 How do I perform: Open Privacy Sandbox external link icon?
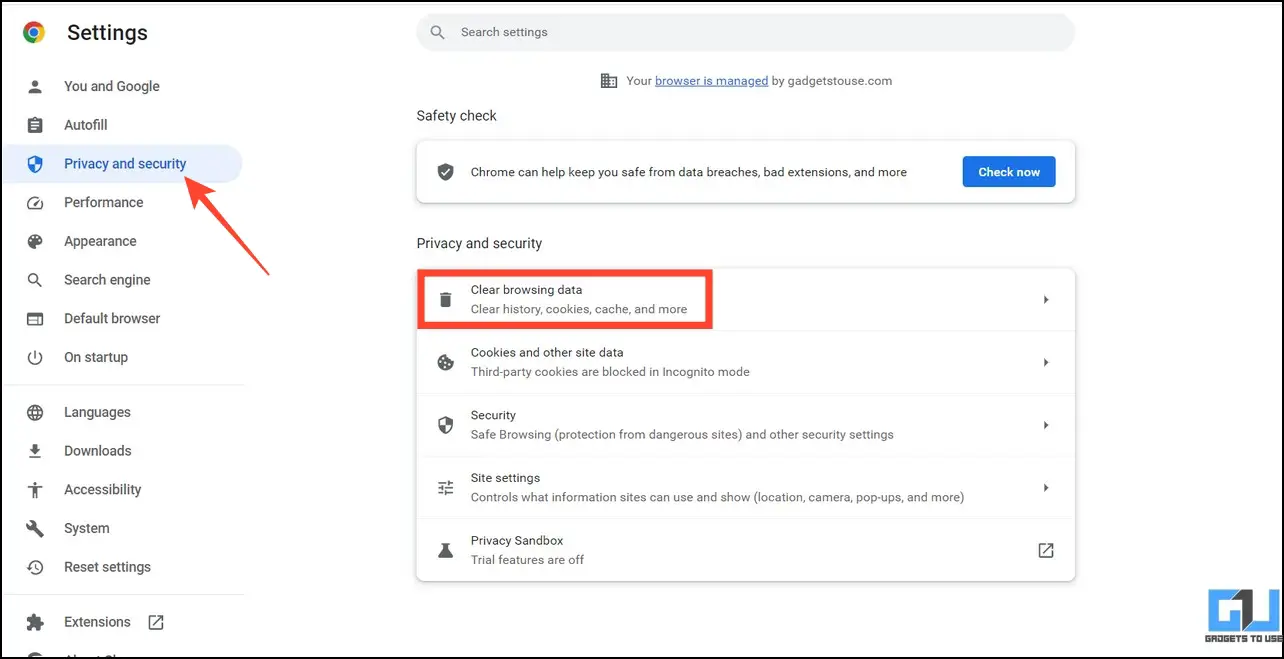pos(1046,550)
